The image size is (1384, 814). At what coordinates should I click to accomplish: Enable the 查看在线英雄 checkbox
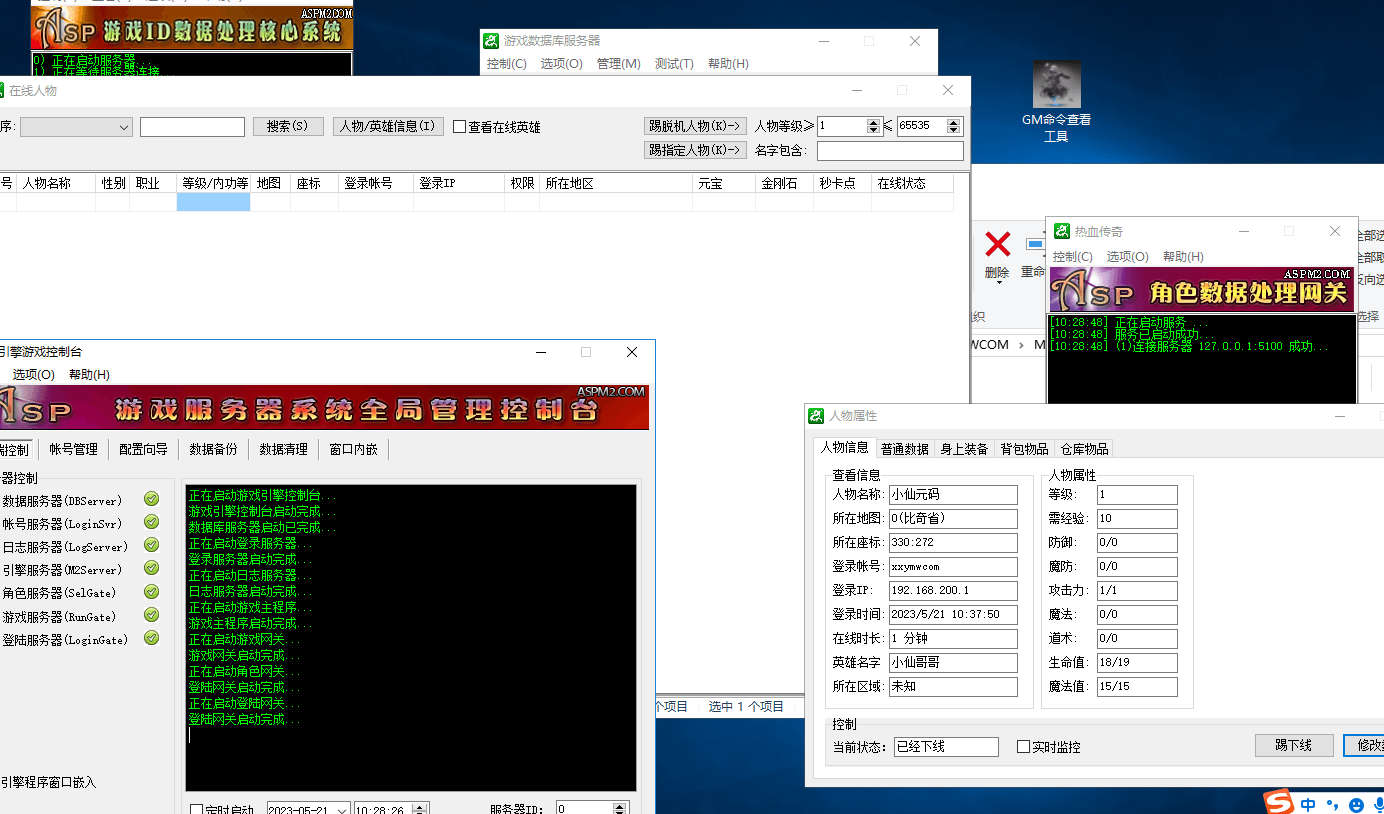click(459, 127)
